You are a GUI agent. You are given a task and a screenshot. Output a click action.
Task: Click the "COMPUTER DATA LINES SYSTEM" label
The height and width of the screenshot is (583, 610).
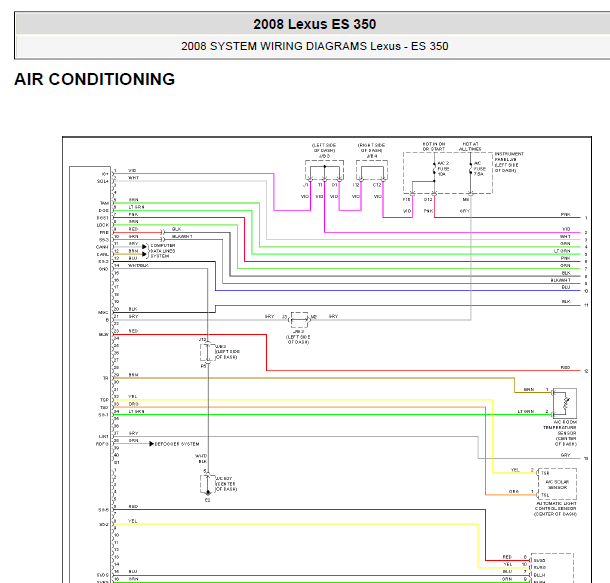(163, 251)
